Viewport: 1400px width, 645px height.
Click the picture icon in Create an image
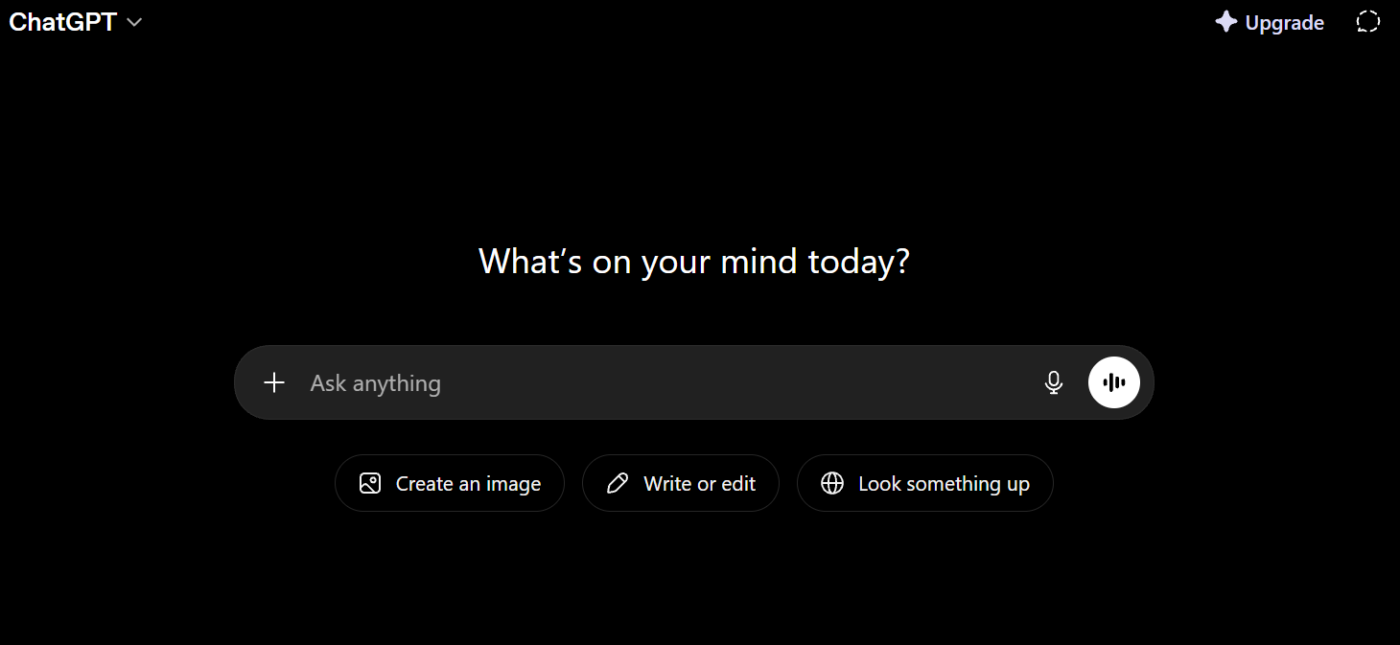tap(370, 484)
